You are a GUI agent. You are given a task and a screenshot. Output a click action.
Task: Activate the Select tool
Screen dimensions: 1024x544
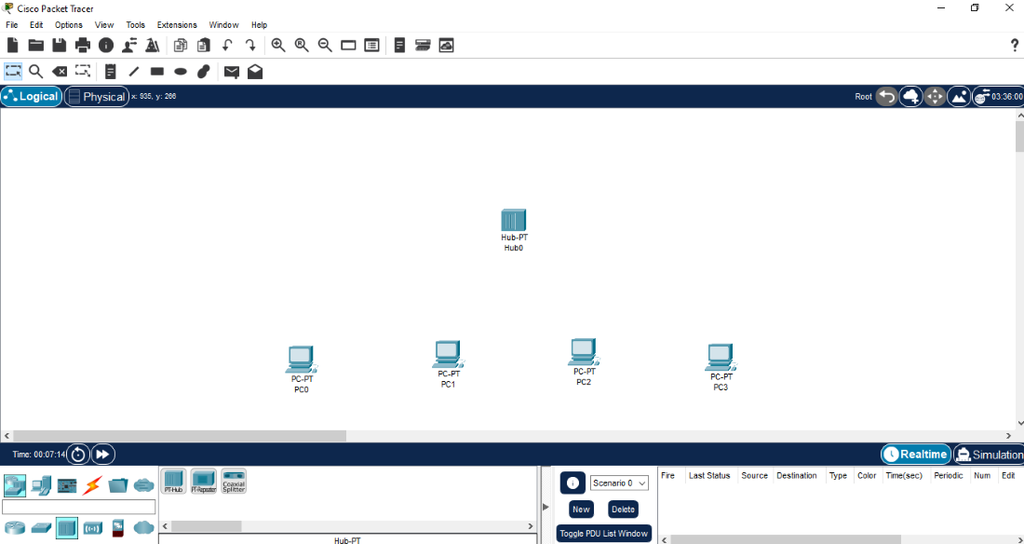(x=13, y=71)
